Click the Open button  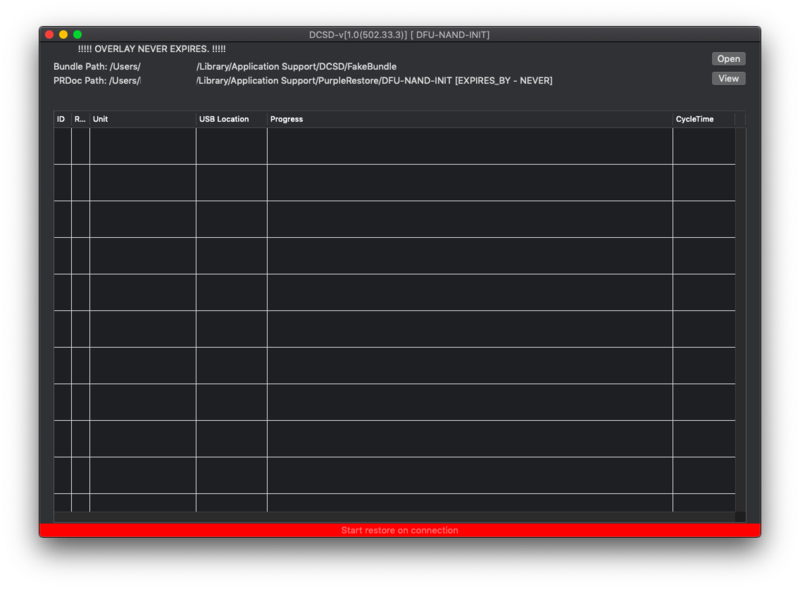[728, 59]
